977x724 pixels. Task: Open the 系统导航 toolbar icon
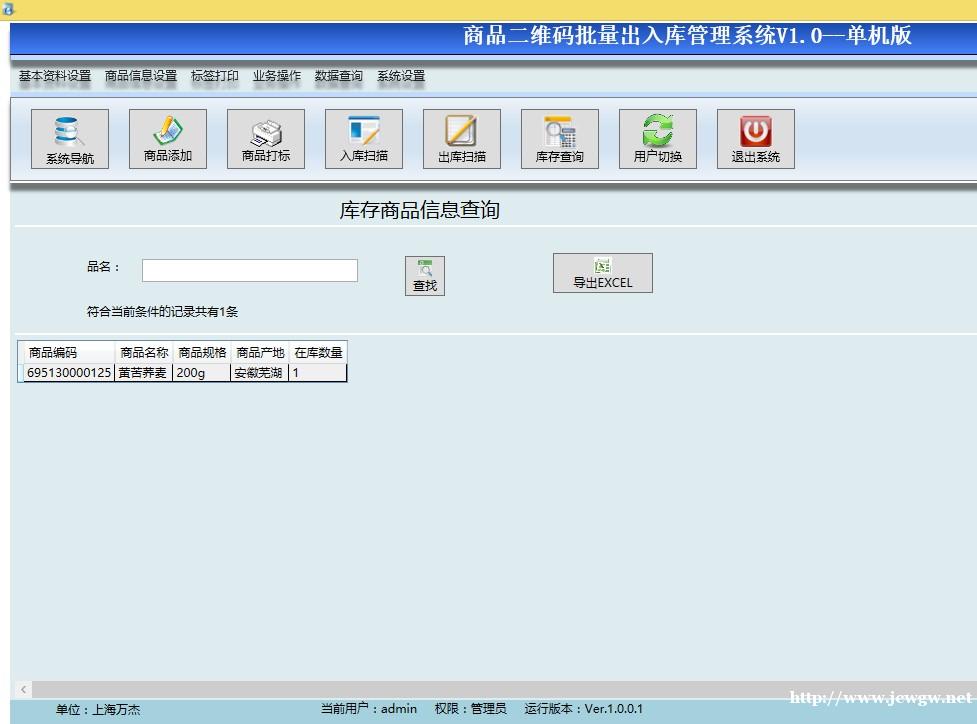click(x=70, y=139)
